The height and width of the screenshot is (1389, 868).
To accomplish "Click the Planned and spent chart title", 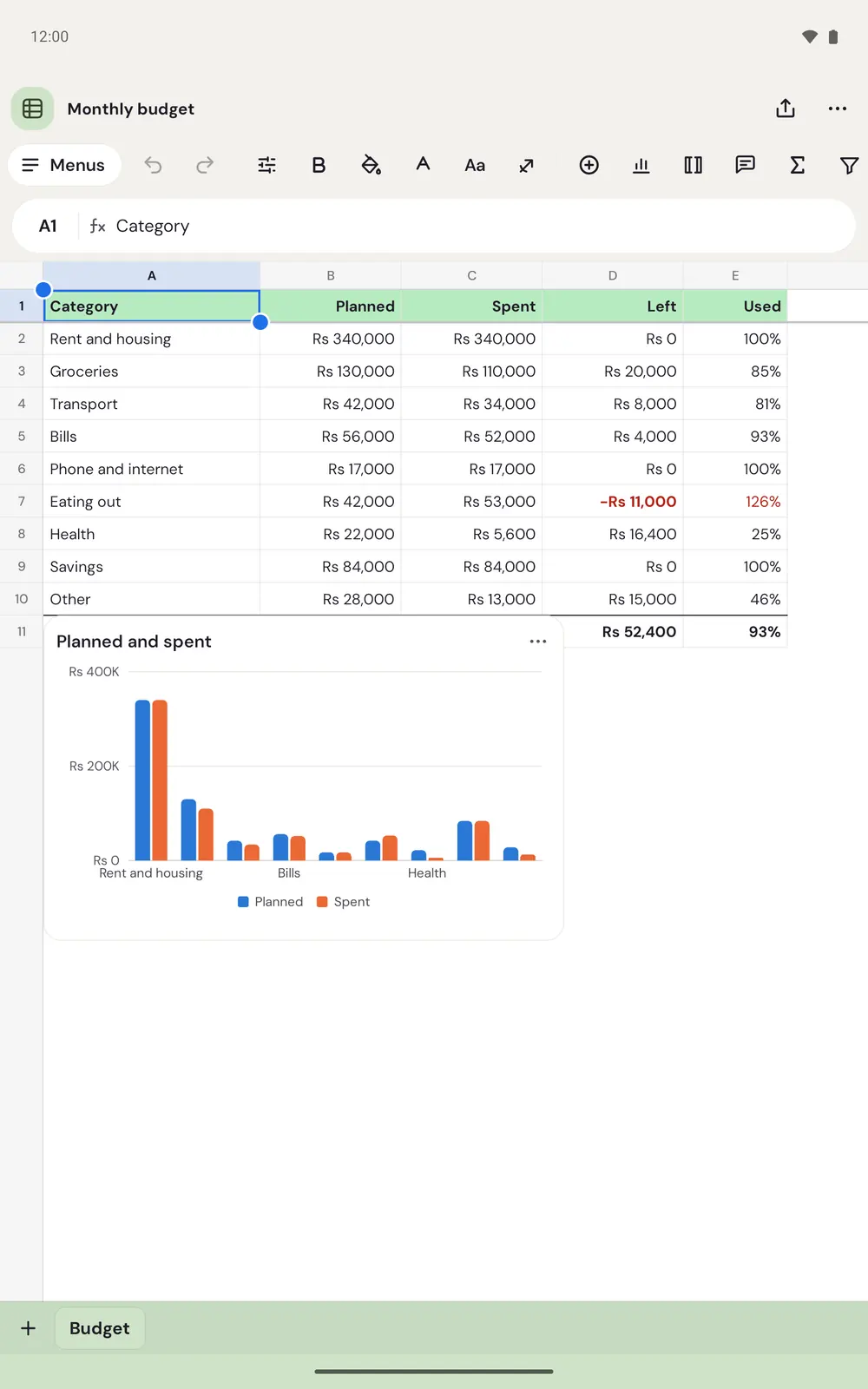I will (134, 642).
